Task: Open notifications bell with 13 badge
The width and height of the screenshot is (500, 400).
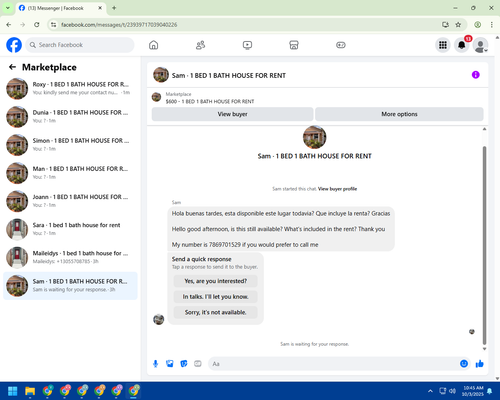Action: point(462,45)
